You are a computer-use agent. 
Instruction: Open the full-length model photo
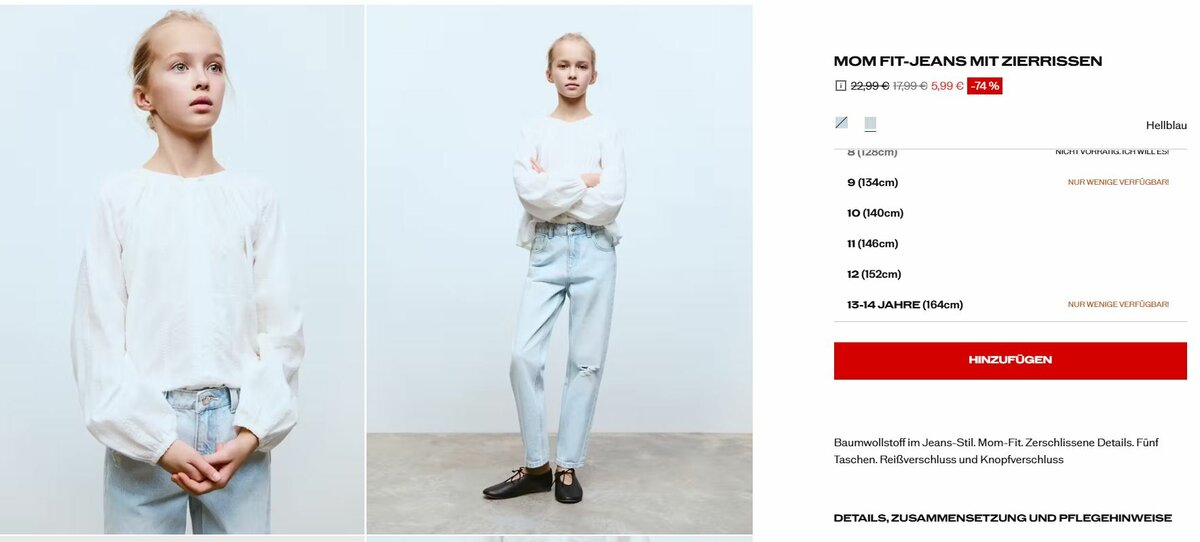tap(560, 269)
